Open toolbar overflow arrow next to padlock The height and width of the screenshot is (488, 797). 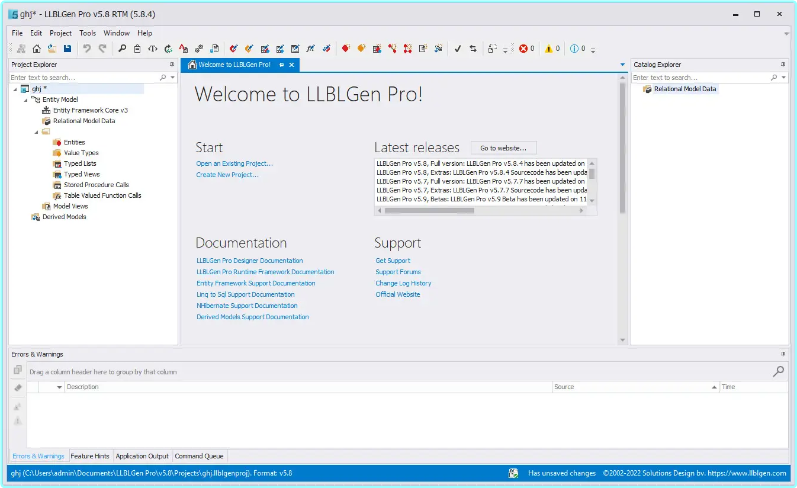point(505,49)
